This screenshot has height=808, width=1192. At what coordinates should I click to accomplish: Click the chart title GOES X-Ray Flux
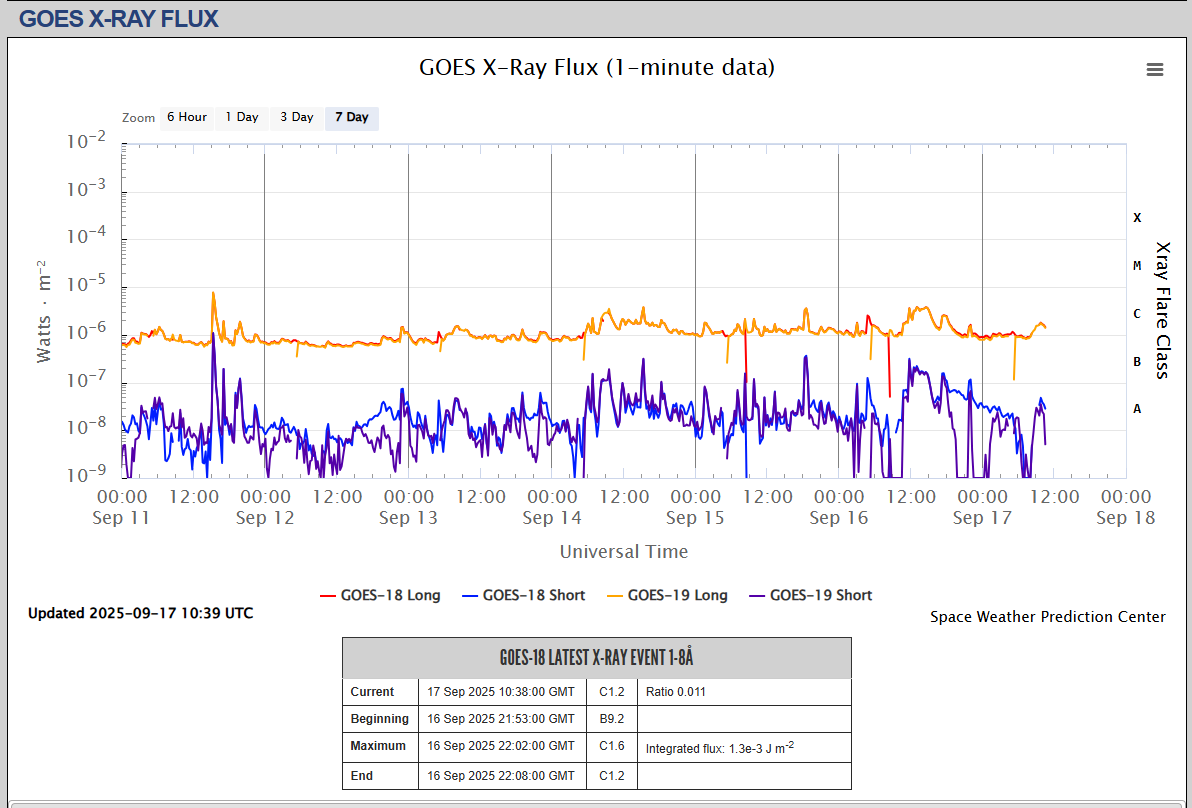point(596,68)
